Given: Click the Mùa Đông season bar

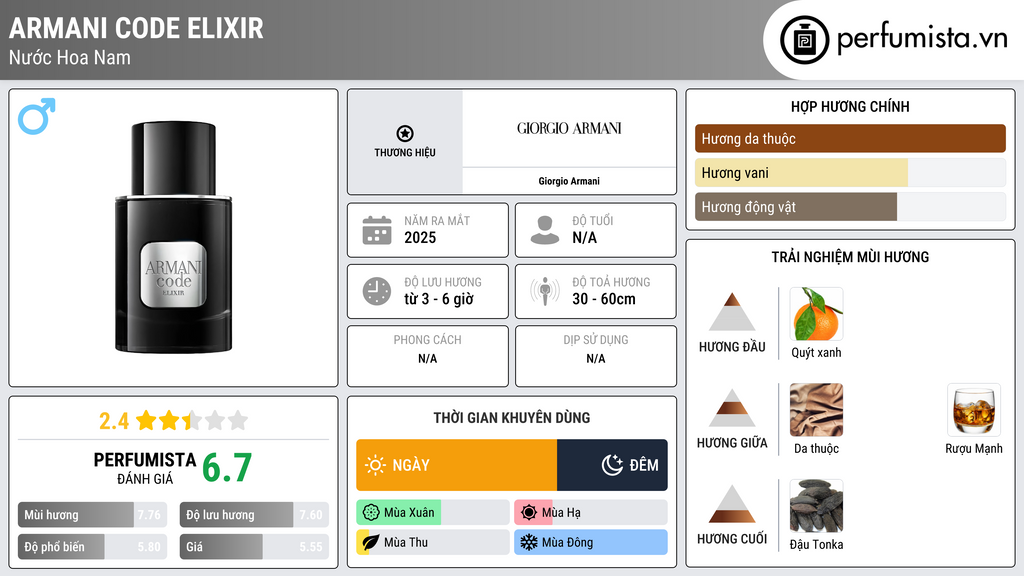Looking at the screenshot, I should 590,542.
